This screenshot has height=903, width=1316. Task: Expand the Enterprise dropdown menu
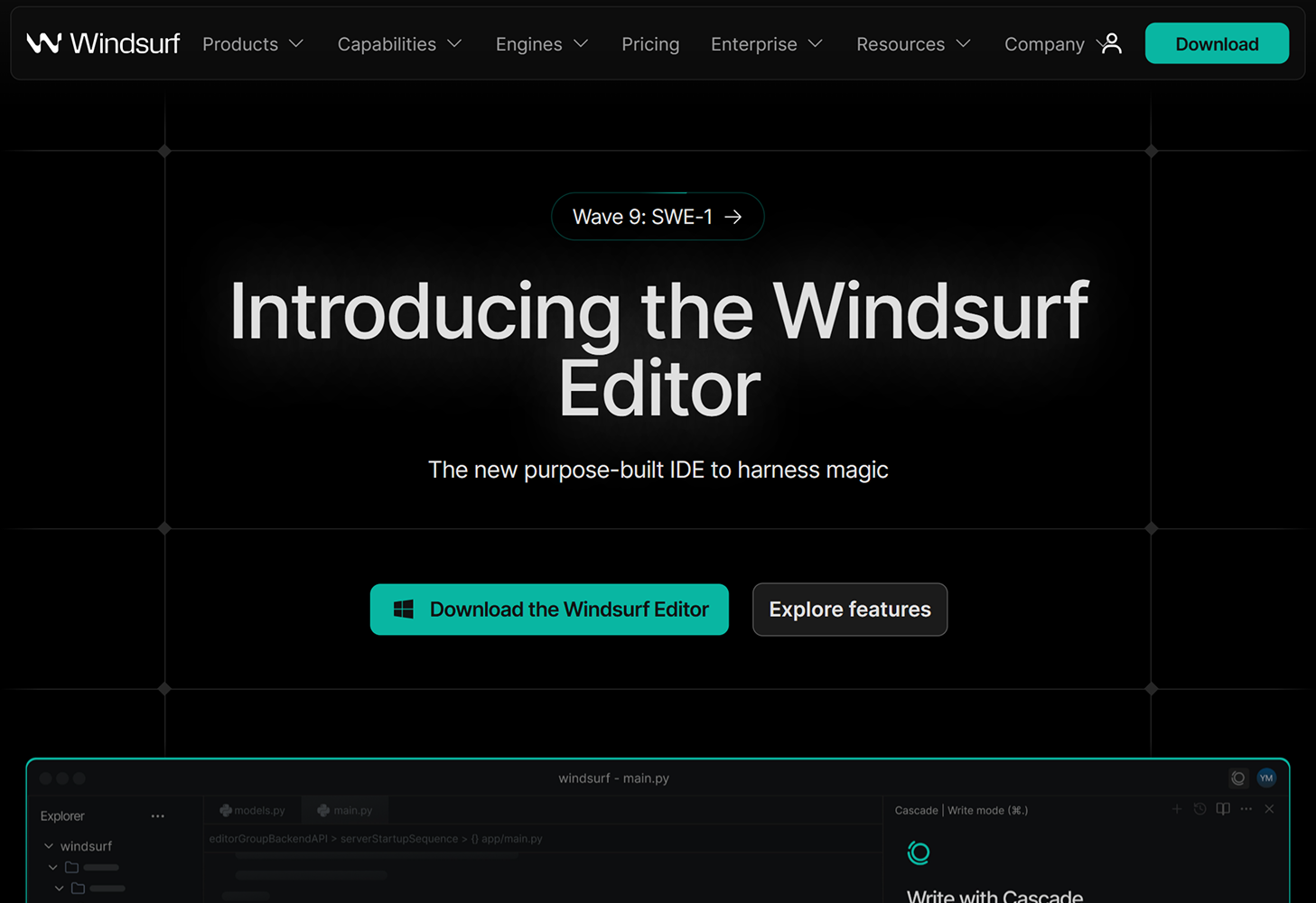click(x=767, y=44)
